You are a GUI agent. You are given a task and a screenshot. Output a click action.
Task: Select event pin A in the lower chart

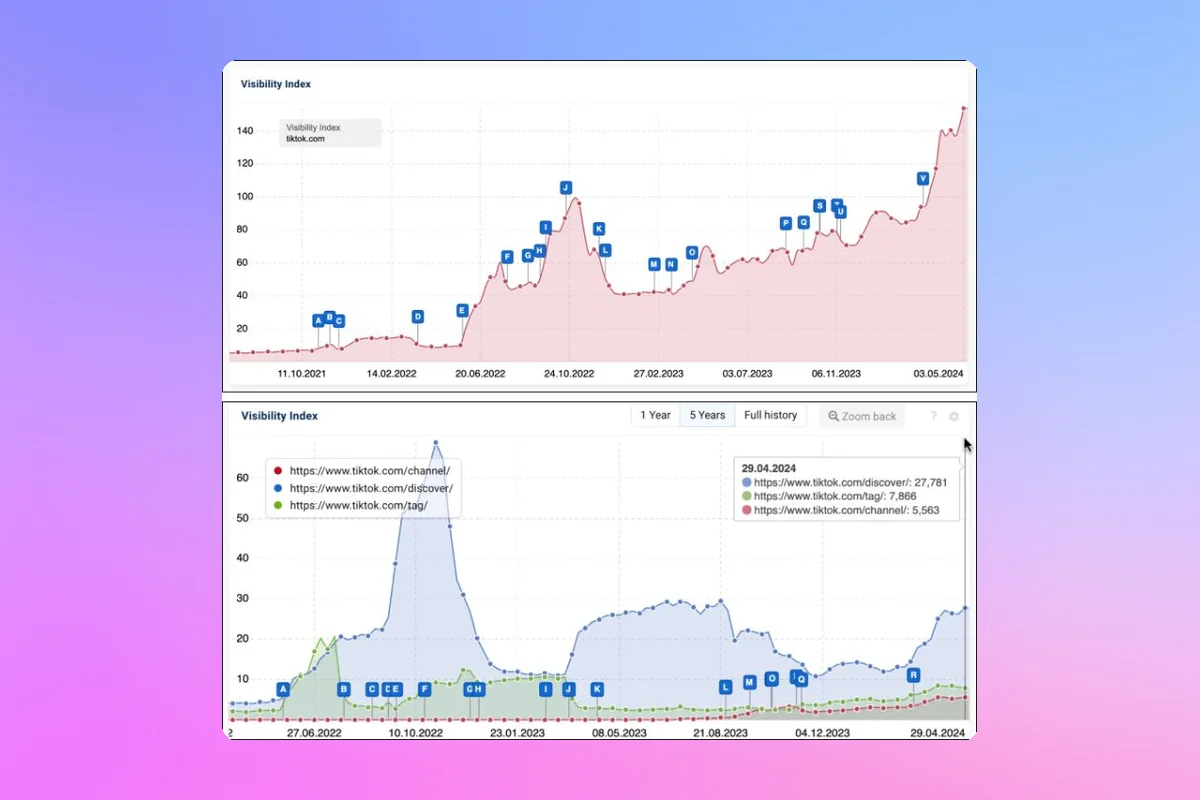point(283,689)
